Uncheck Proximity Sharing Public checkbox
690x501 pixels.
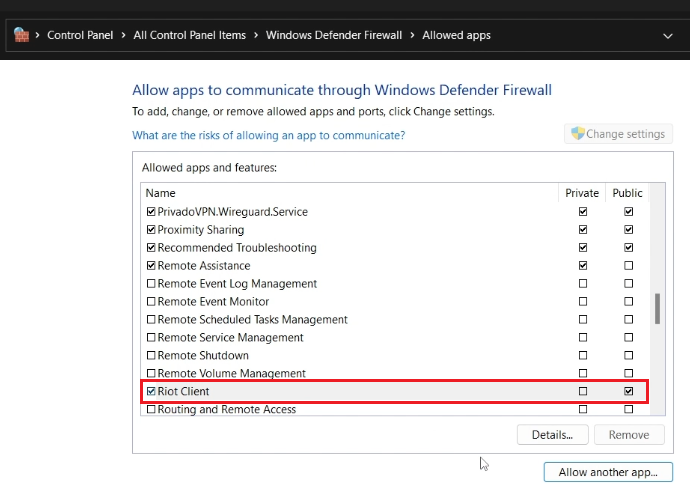[x=628, y=230]
